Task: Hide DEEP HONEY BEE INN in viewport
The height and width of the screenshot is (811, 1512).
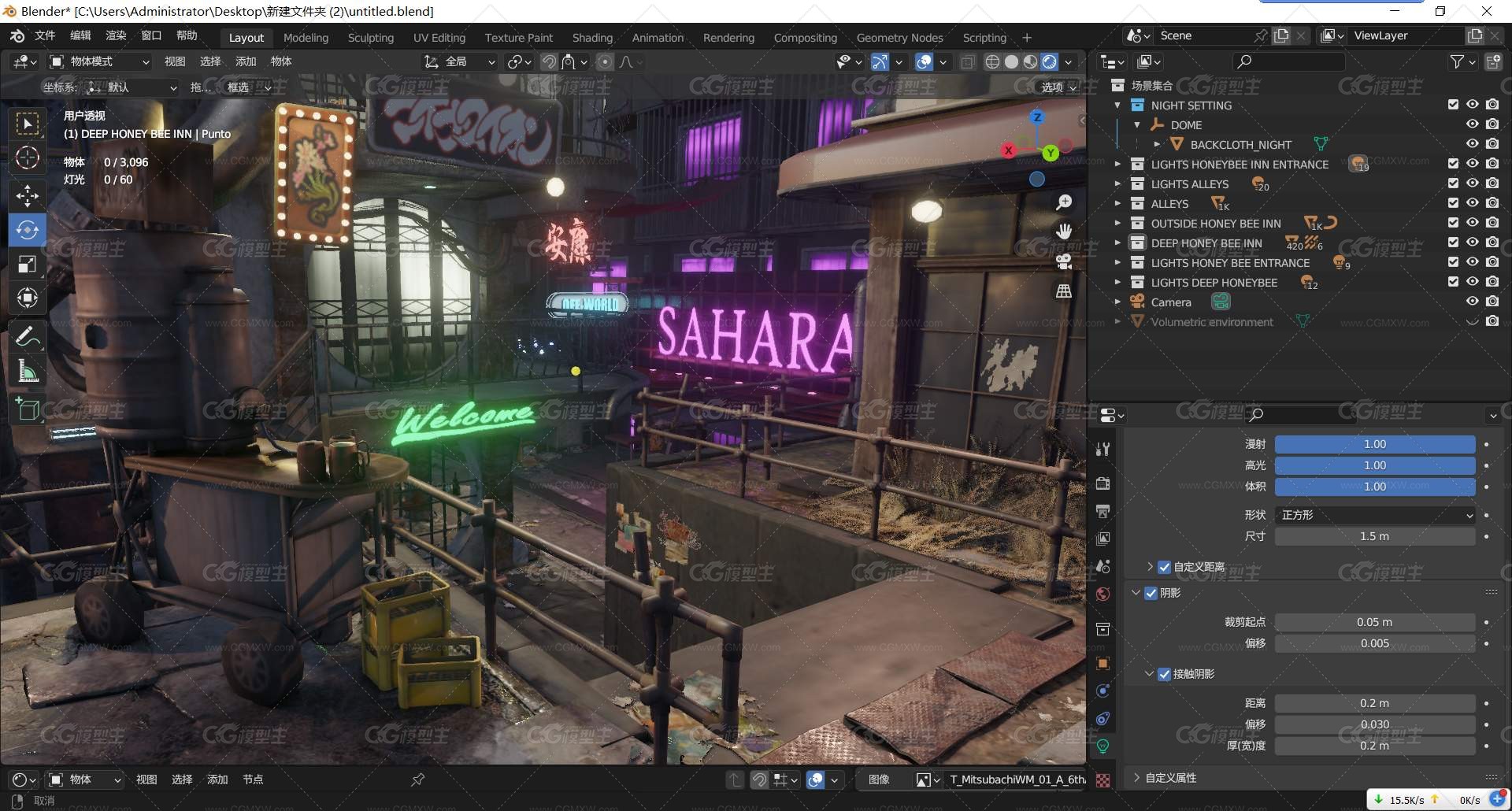Action: [x=1473, y=243]
